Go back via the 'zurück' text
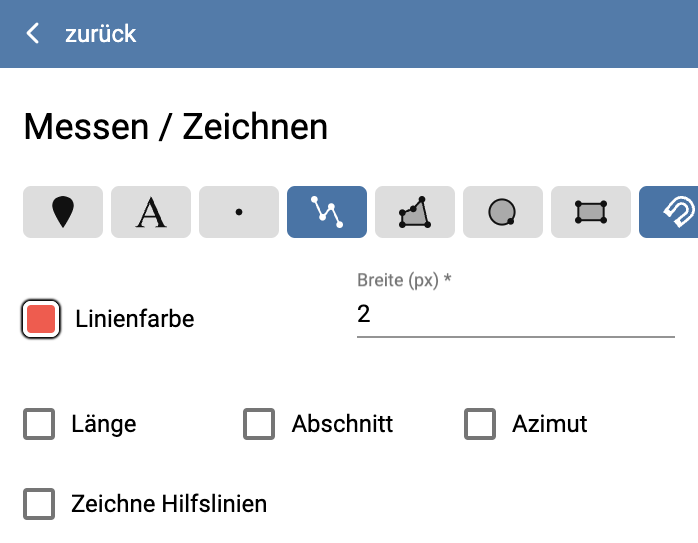Viewport: 698px width, 543px height. tap(100, 34)
